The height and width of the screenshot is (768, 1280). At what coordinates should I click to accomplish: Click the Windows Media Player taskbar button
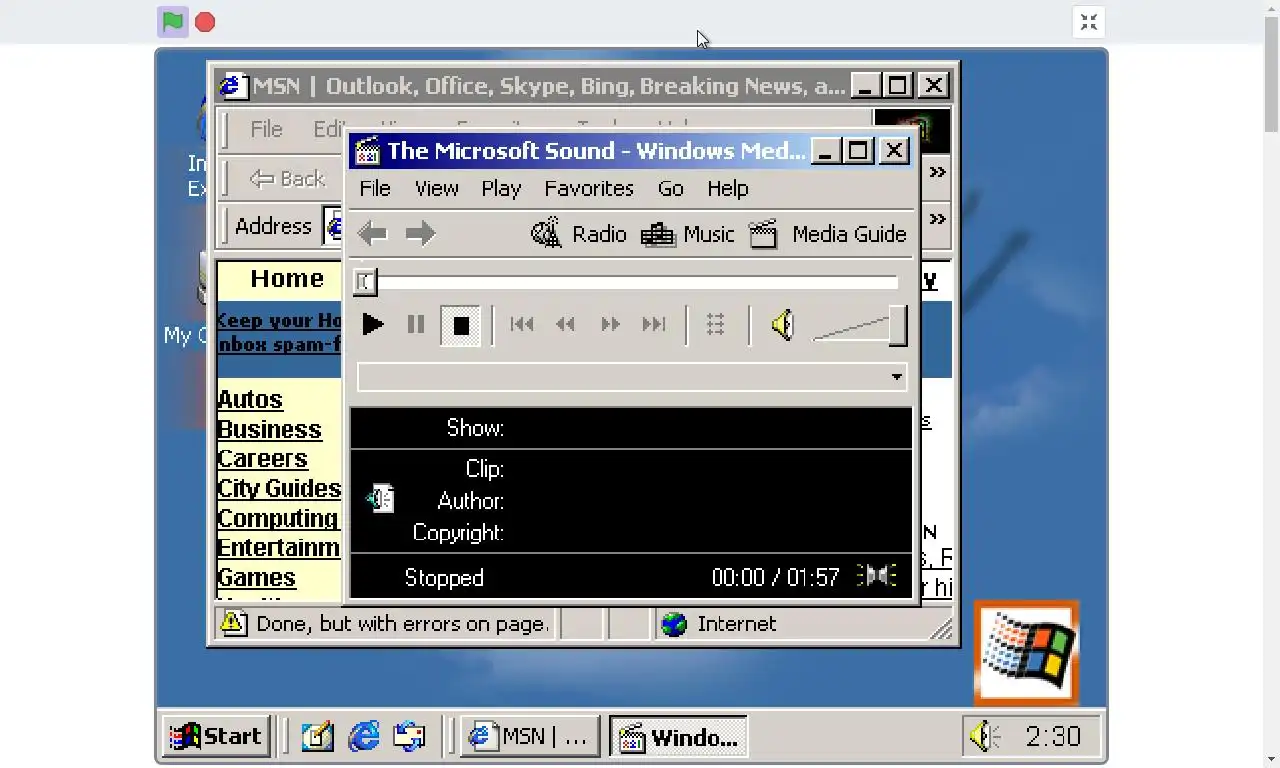[678, 737]
